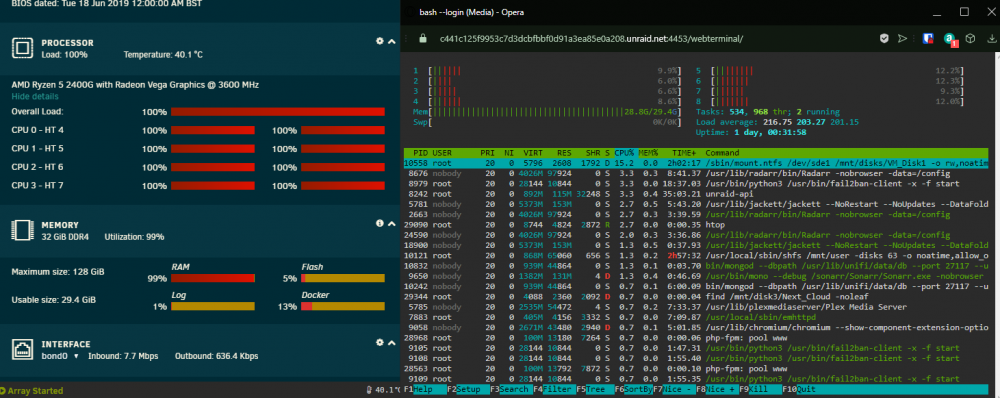
Task: Click the CPU 0 - HT 4 label
Action: 38,131
